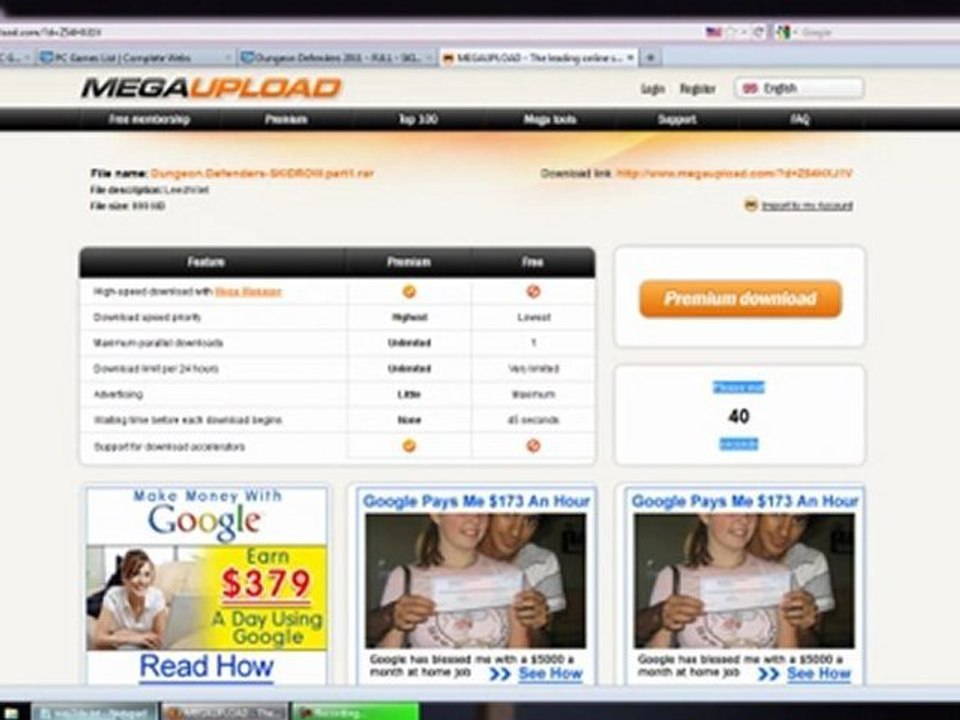Click the Google search engine icon
The image size is (960, 720).
click(782, 32)
